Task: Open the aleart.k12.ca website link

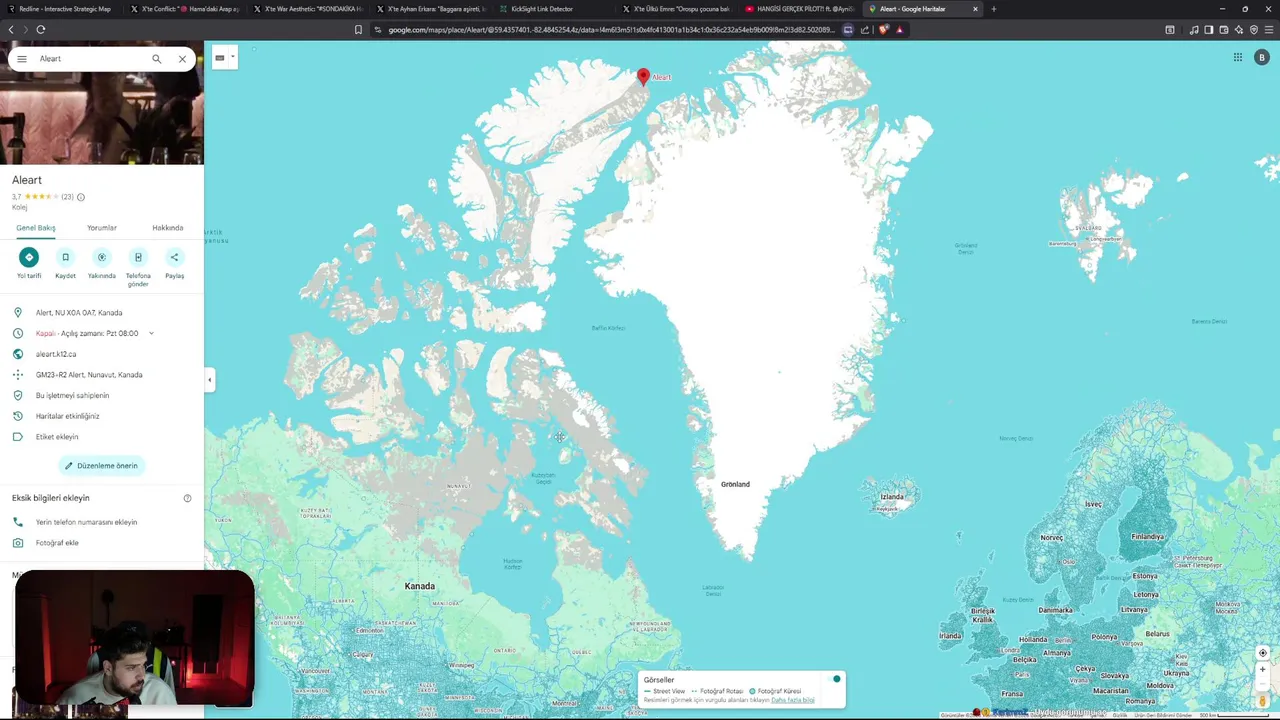Action: pyautogui.click(x=56, y=354)
